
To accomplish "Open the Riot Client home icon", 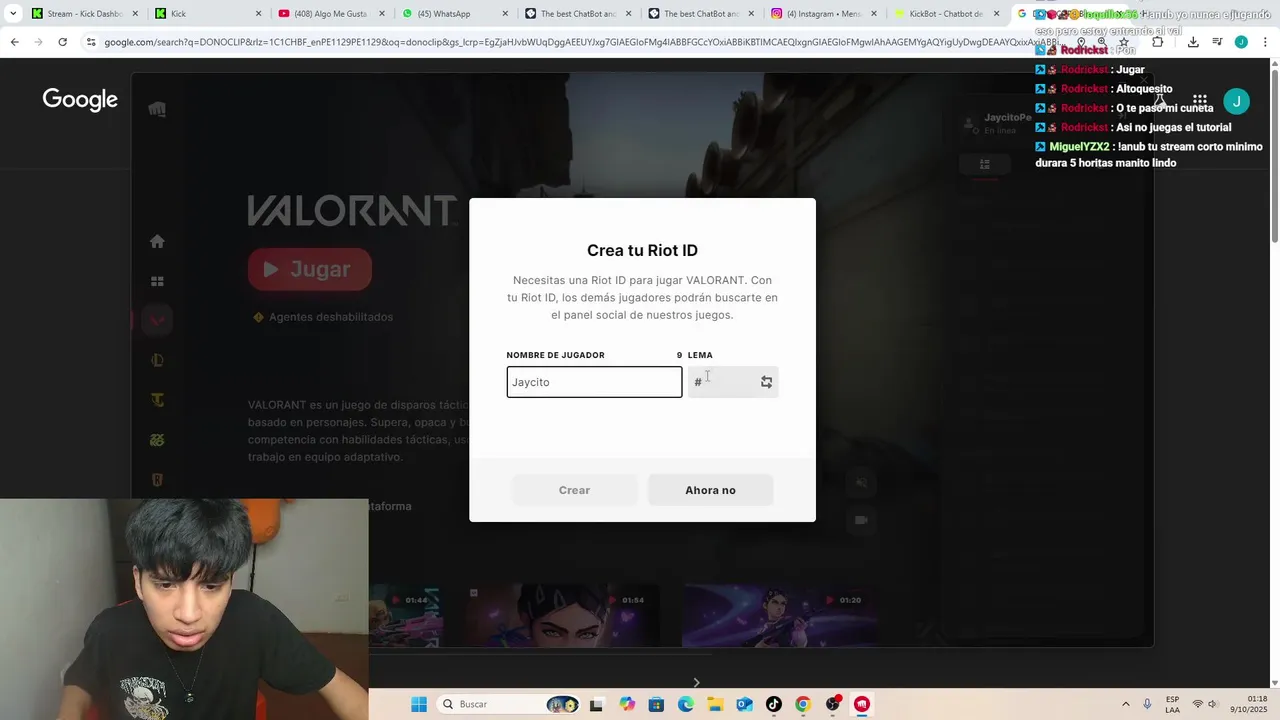I will click(x=157, y=241).
